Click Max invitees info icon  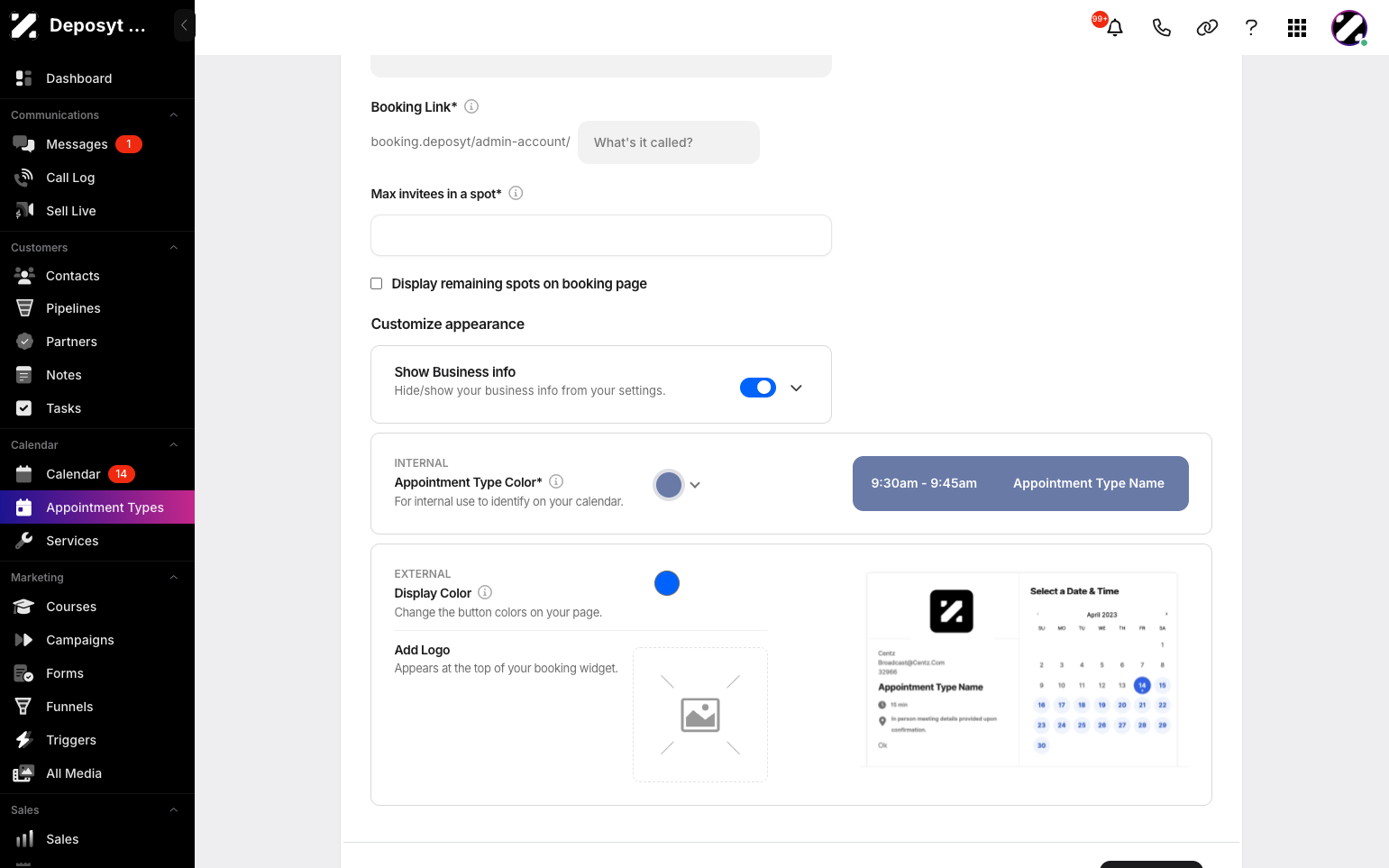point(516,193)
